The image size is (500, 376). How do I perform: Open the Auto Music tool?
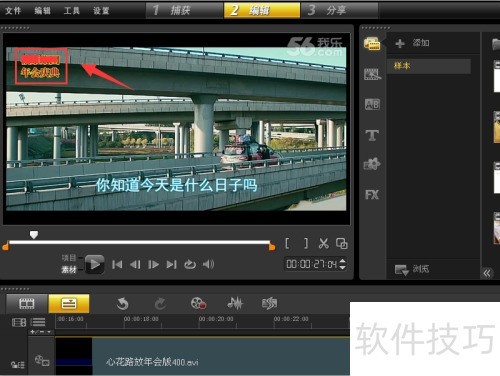point(269,304)
